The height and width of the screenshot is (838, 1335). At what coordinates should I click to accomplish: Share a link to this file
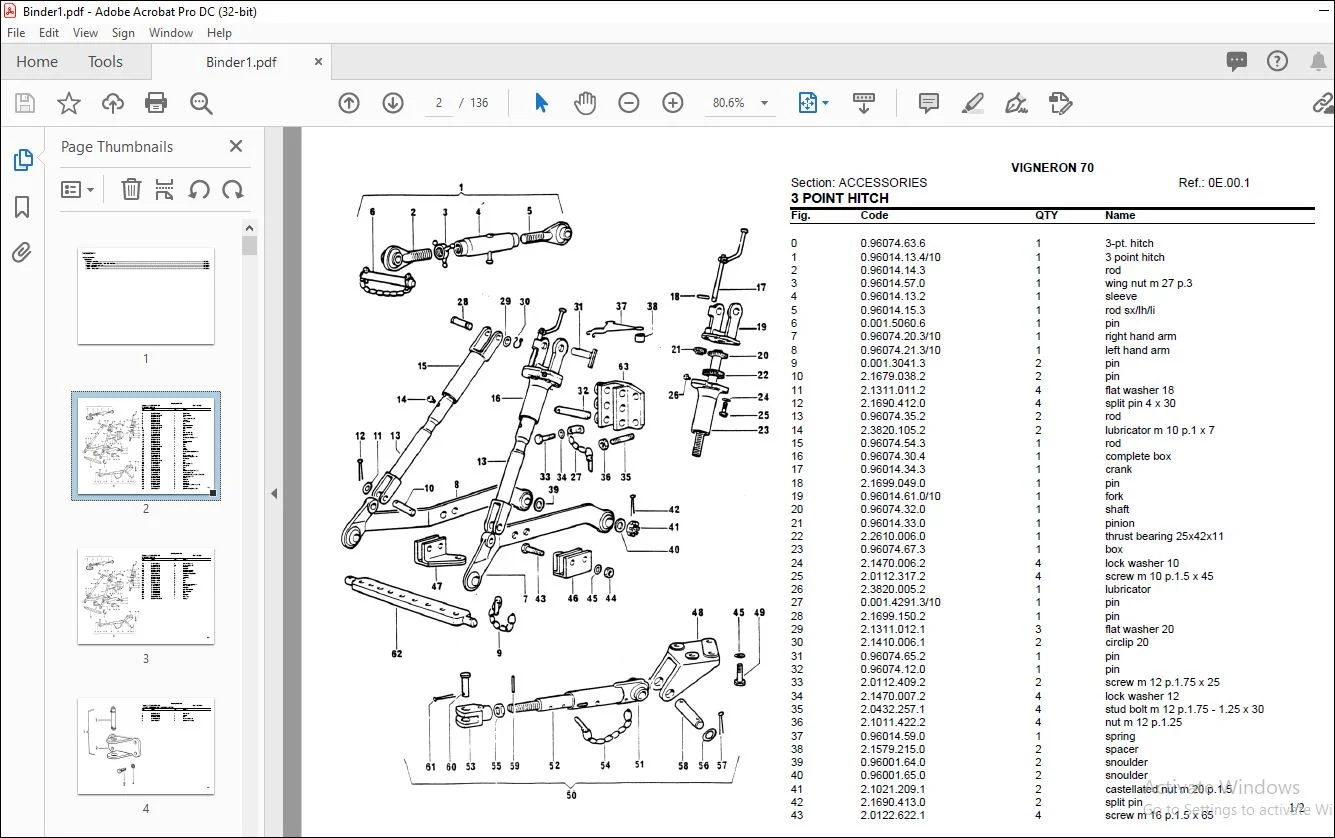pos(1323,103)
